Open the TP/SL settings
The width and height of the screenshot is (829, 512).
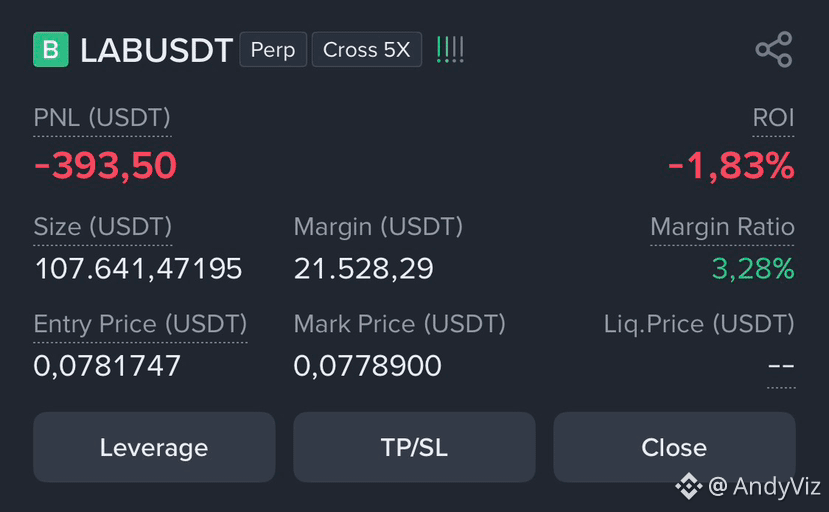(414, 447)
